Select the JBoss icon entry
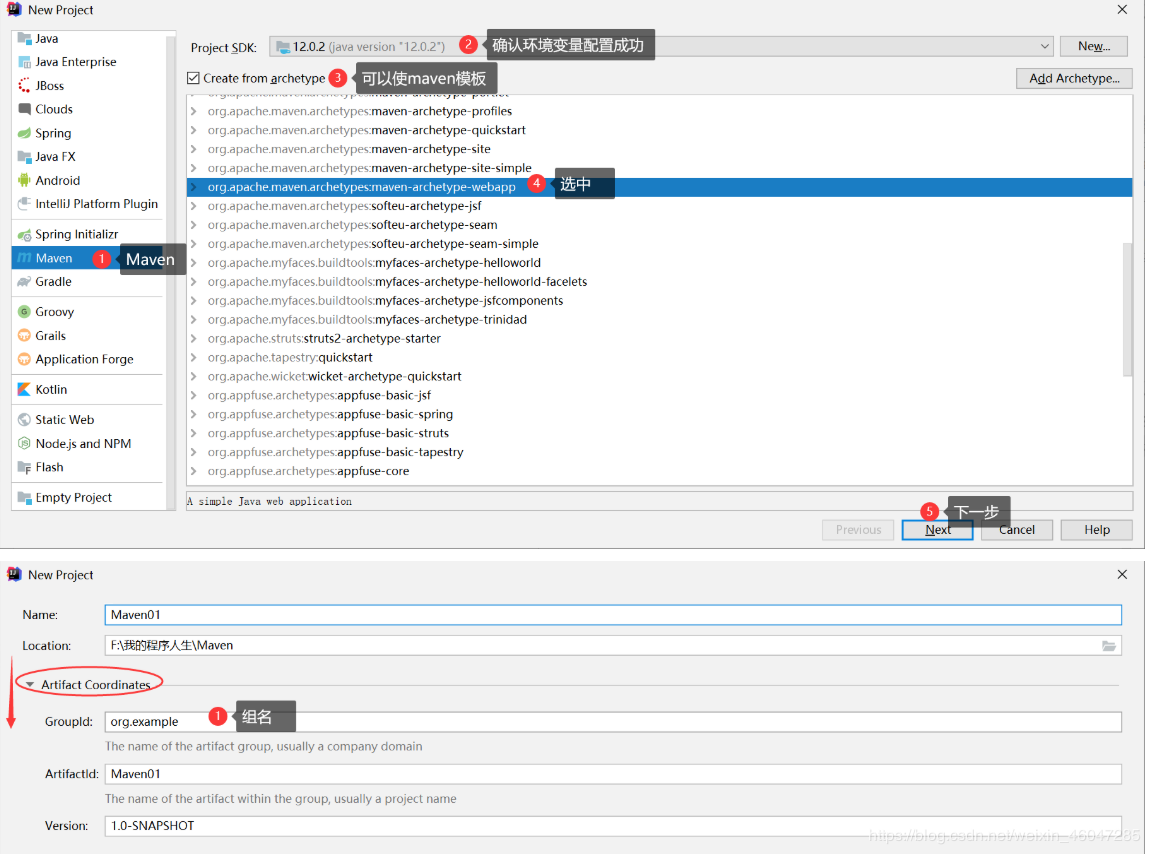Viewport: 1150px width, 854px height. [24, 86]
